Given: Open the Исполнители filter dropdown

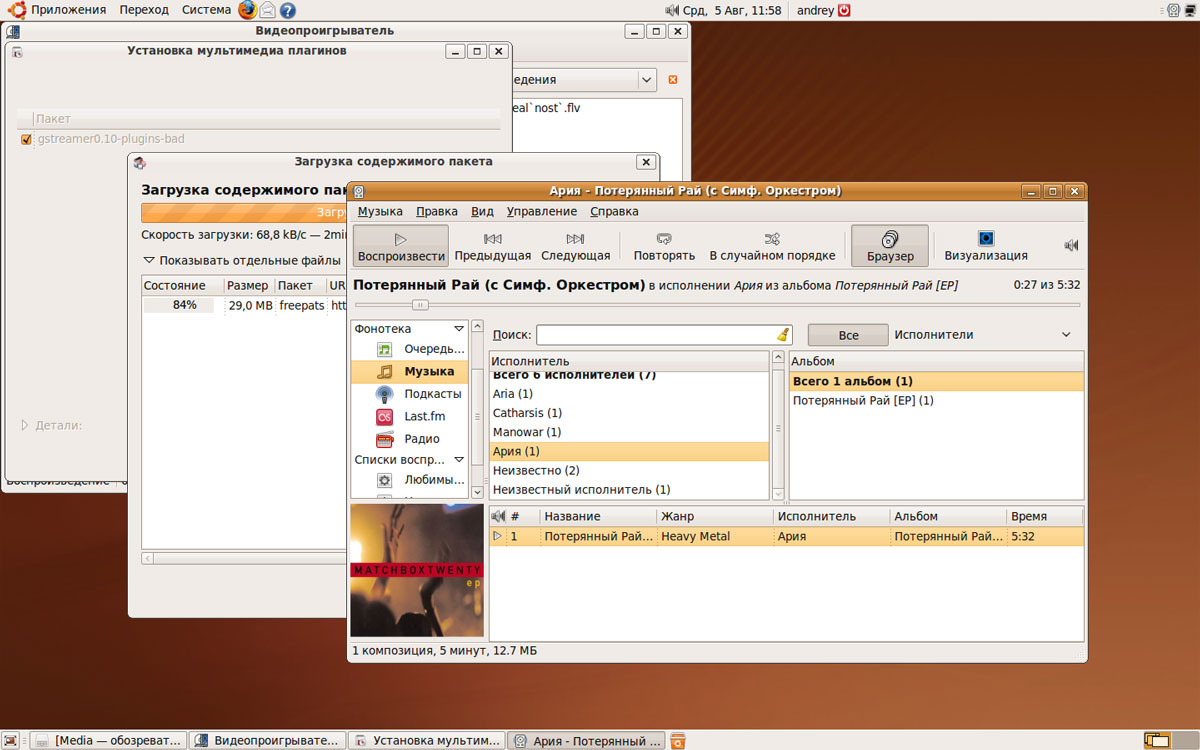Looking at the screenshot, I should [983, 335].
